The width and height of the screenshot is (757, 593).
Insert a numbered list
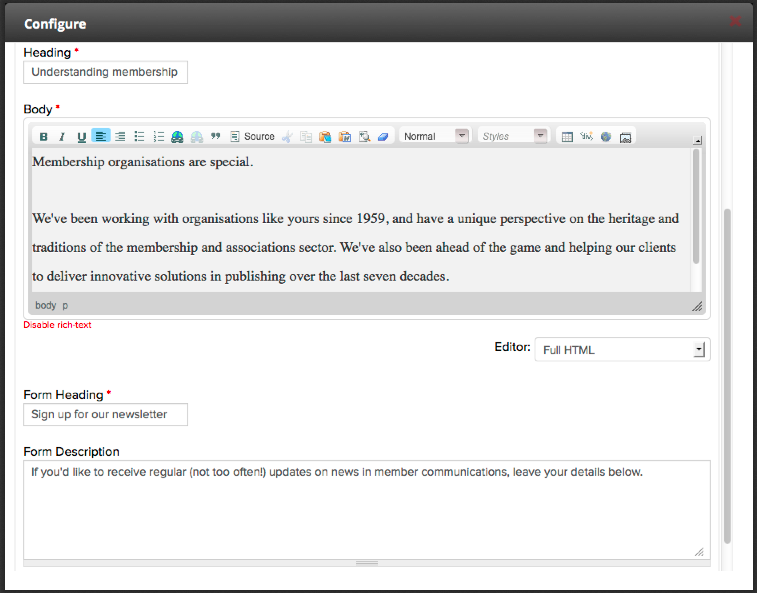[x=158, y=137]
